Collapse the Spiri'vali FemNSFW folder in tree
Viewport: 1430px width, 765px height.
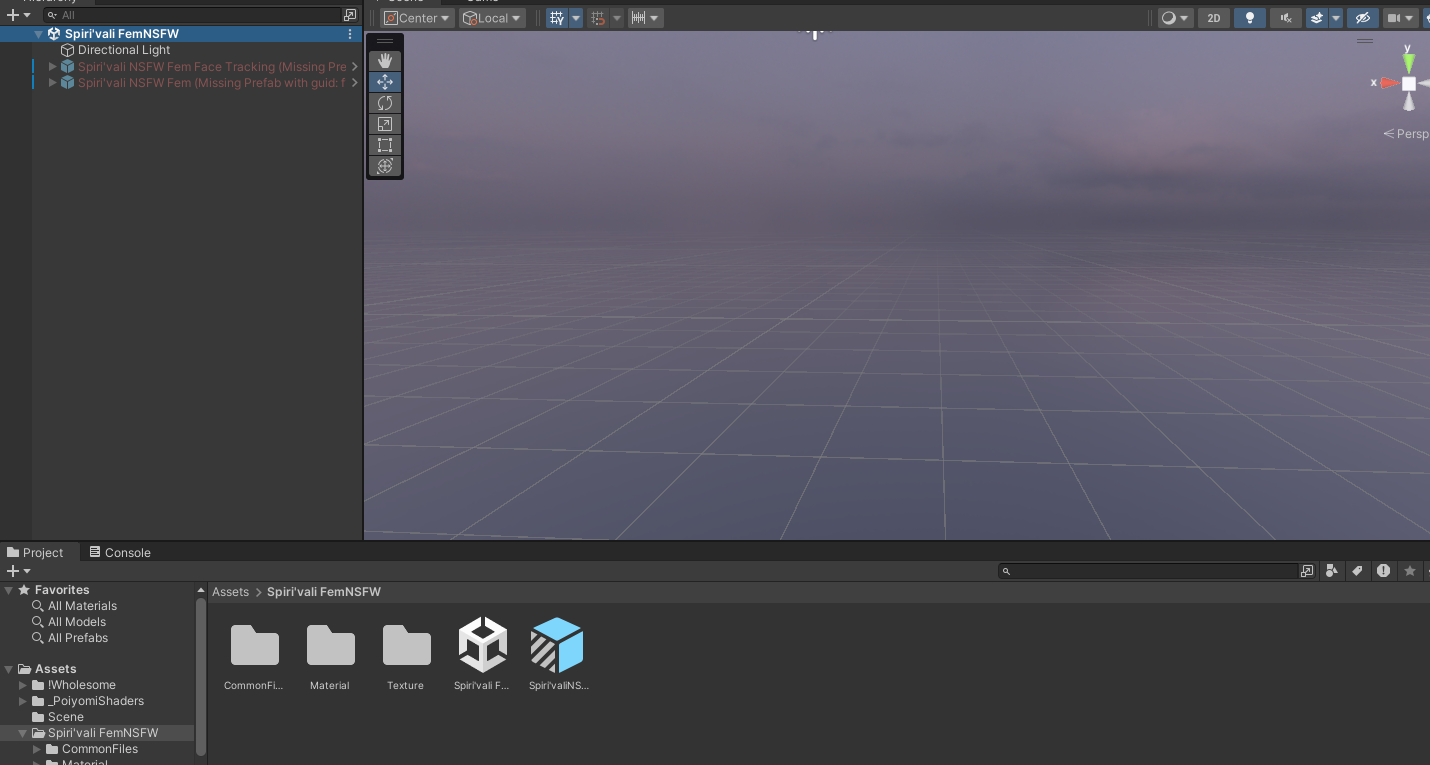click(23, 733)
